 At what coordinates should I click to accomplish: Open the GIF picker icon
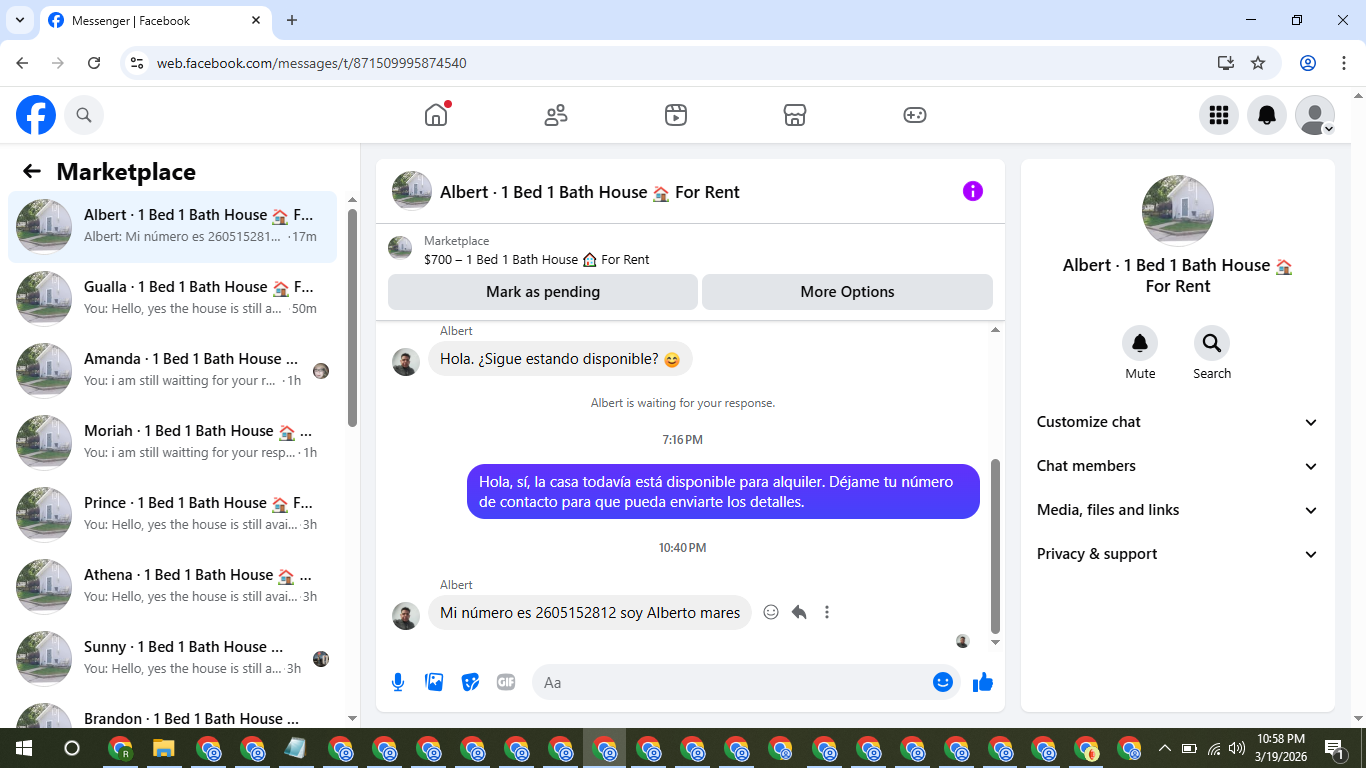[506, 682]
